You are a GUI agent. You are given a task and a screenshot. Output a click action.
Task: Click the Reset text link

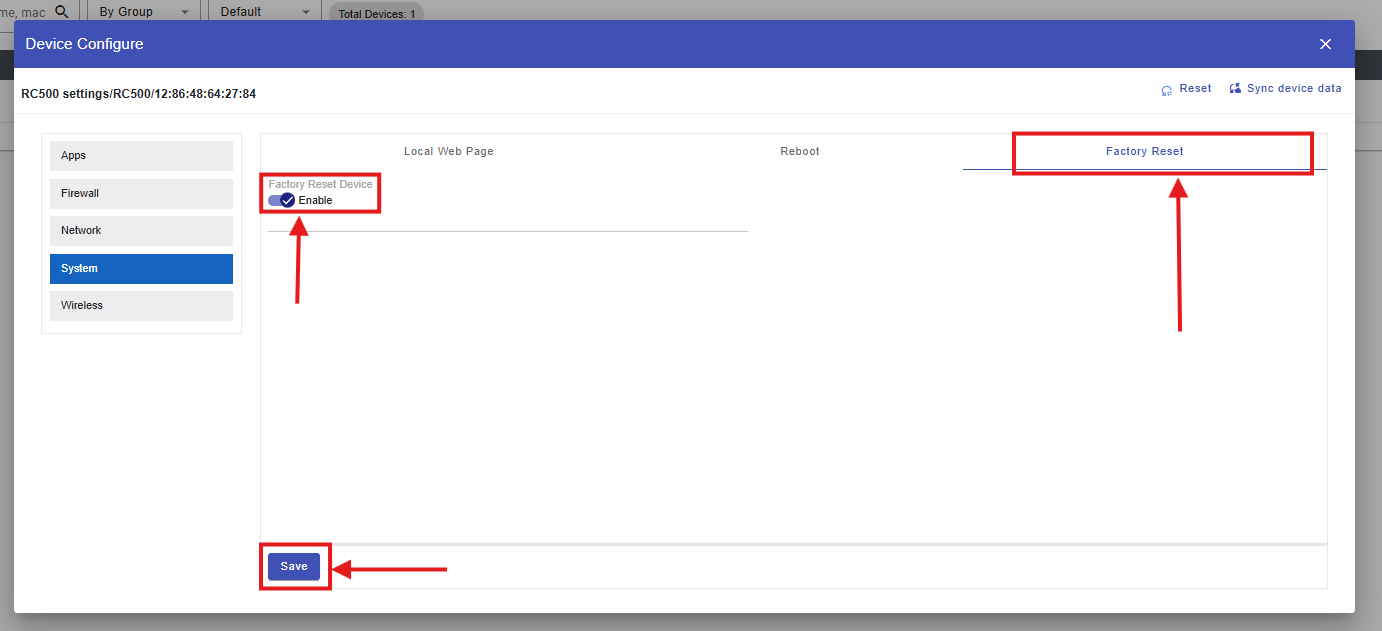click(x=1195, y=89)
